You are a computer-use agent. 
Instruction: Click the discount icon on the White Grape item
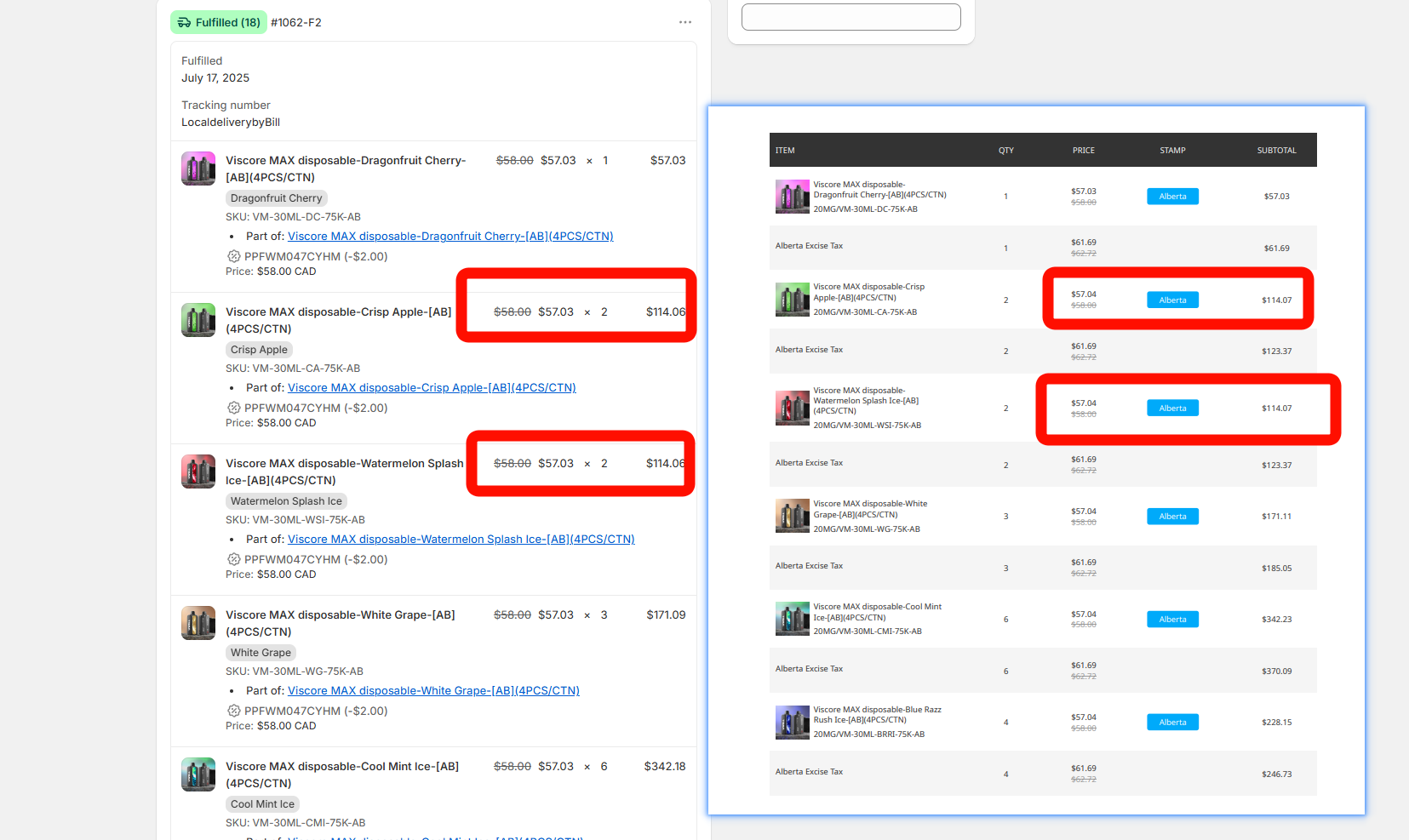(x=233, y=711)
